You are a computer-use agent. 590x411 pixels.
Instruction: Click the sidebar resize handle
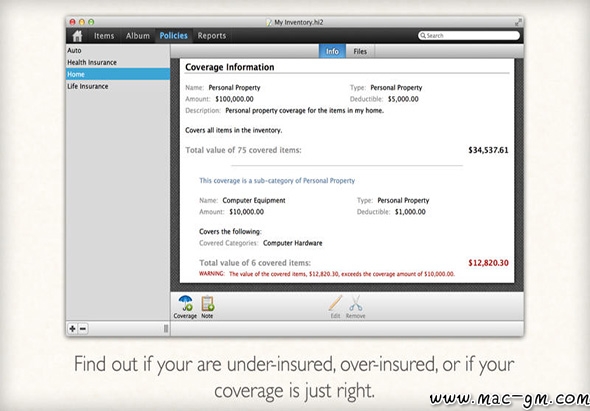coord(166,329)
